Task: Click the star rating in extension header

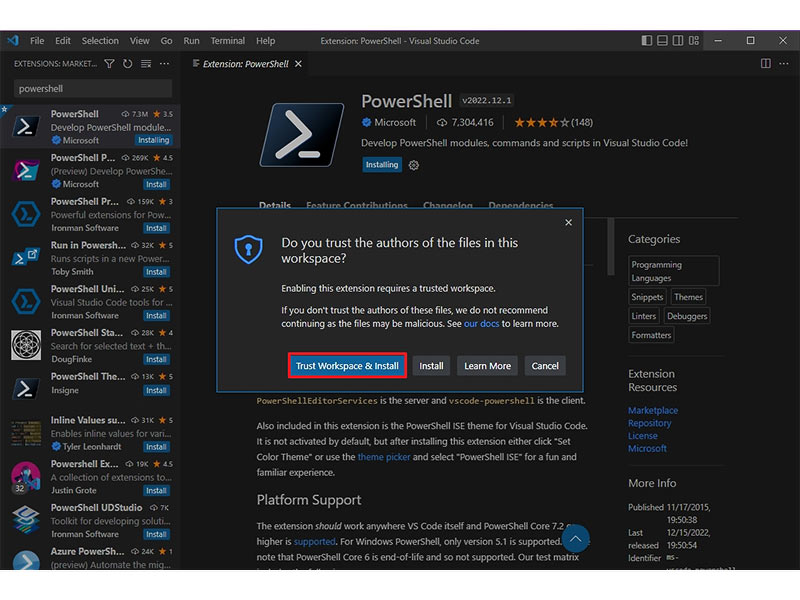Action: click(x=553, y=122)
